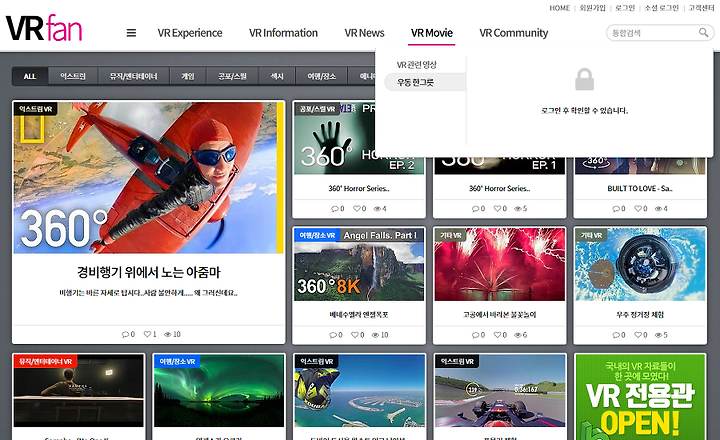Click comment icon on BUILT TO LOVE card
The height and width of the screenshot is (440, 720).
tap(616, 209)
